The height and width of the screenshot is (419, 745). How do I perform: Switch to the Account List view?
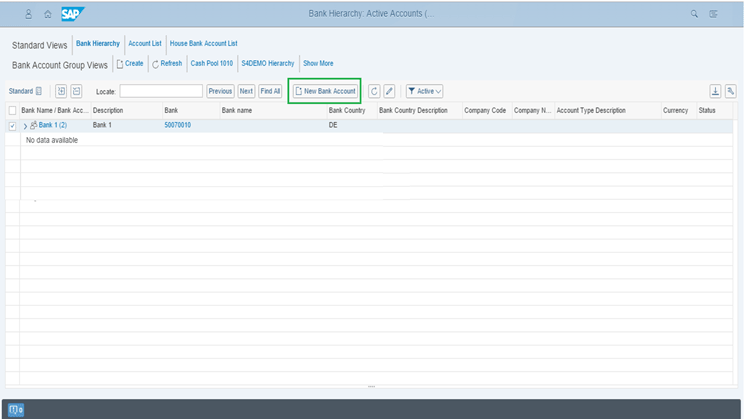[145, 44]
